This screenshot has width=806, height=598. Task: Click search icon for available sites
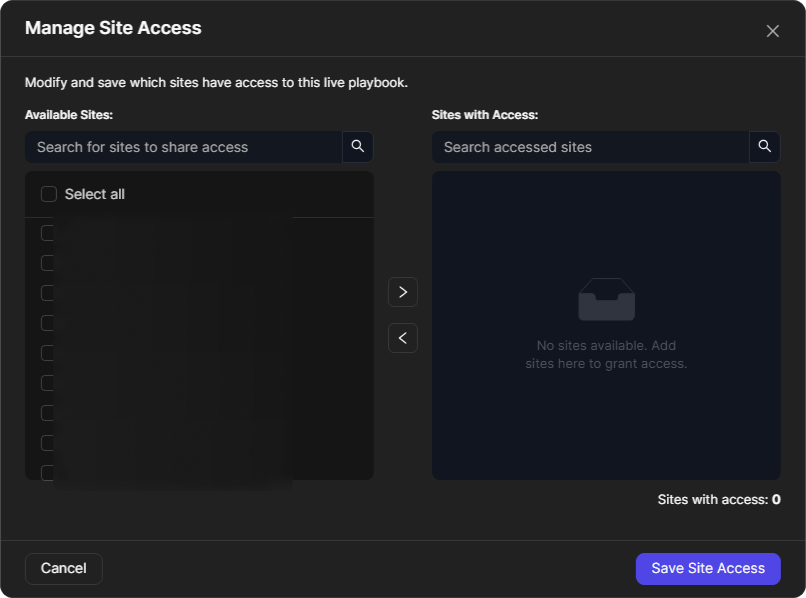[358, 147]
